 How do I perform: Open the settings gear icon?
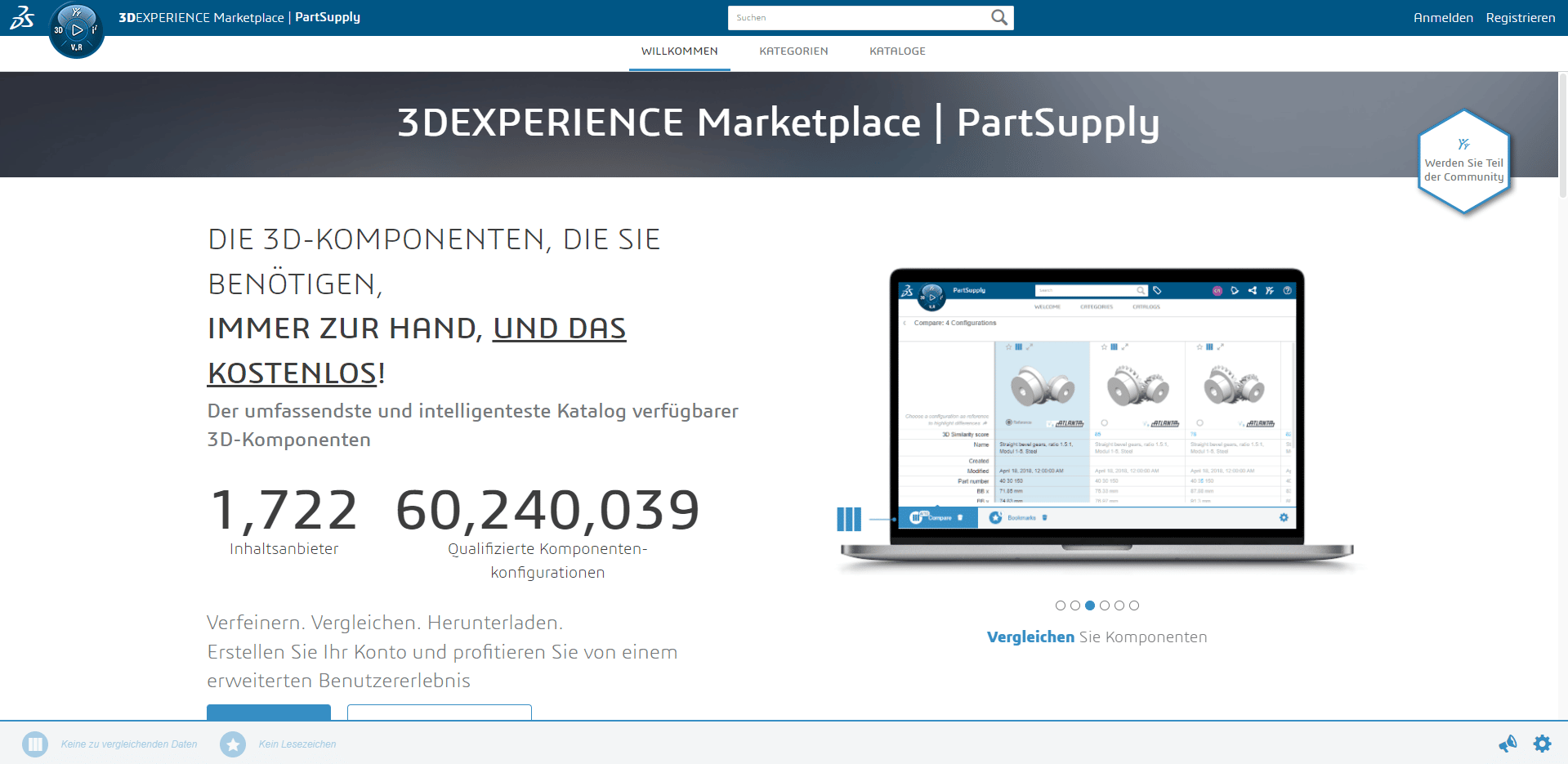click(1542, 744)
